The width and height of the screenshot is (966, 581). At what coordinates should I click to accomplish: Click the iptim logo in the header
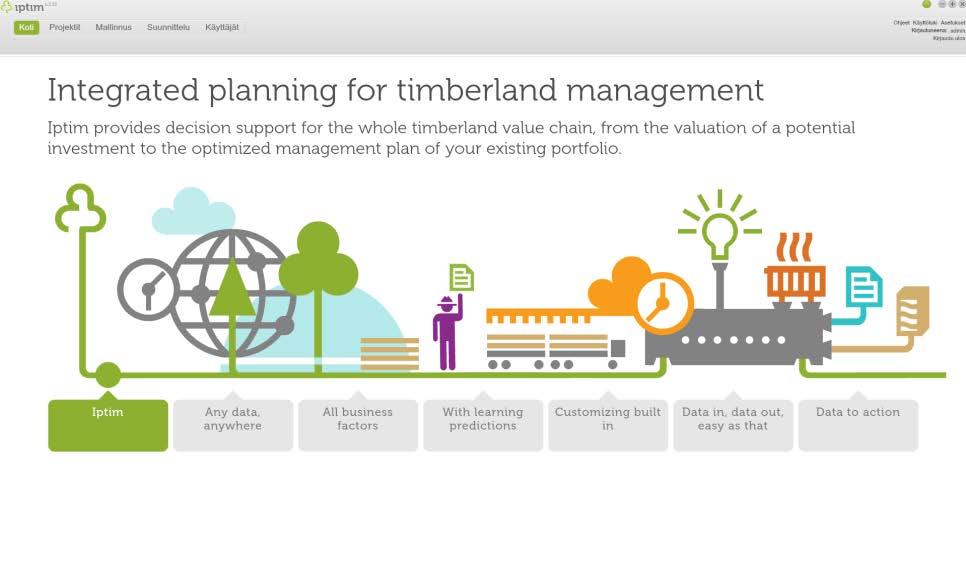pyautogui.click(x=23, y=7)
